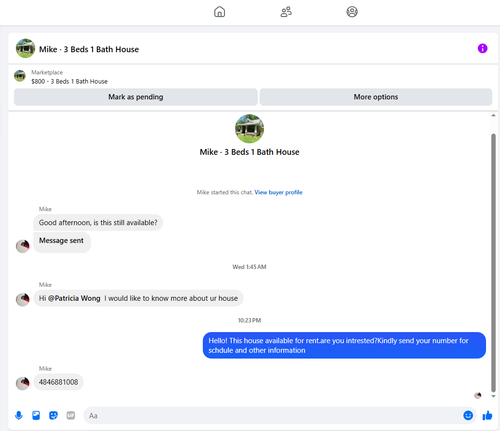500x431 pixels.
Task: Click the @Patricia Wong mention
Action: coord(74,298)
